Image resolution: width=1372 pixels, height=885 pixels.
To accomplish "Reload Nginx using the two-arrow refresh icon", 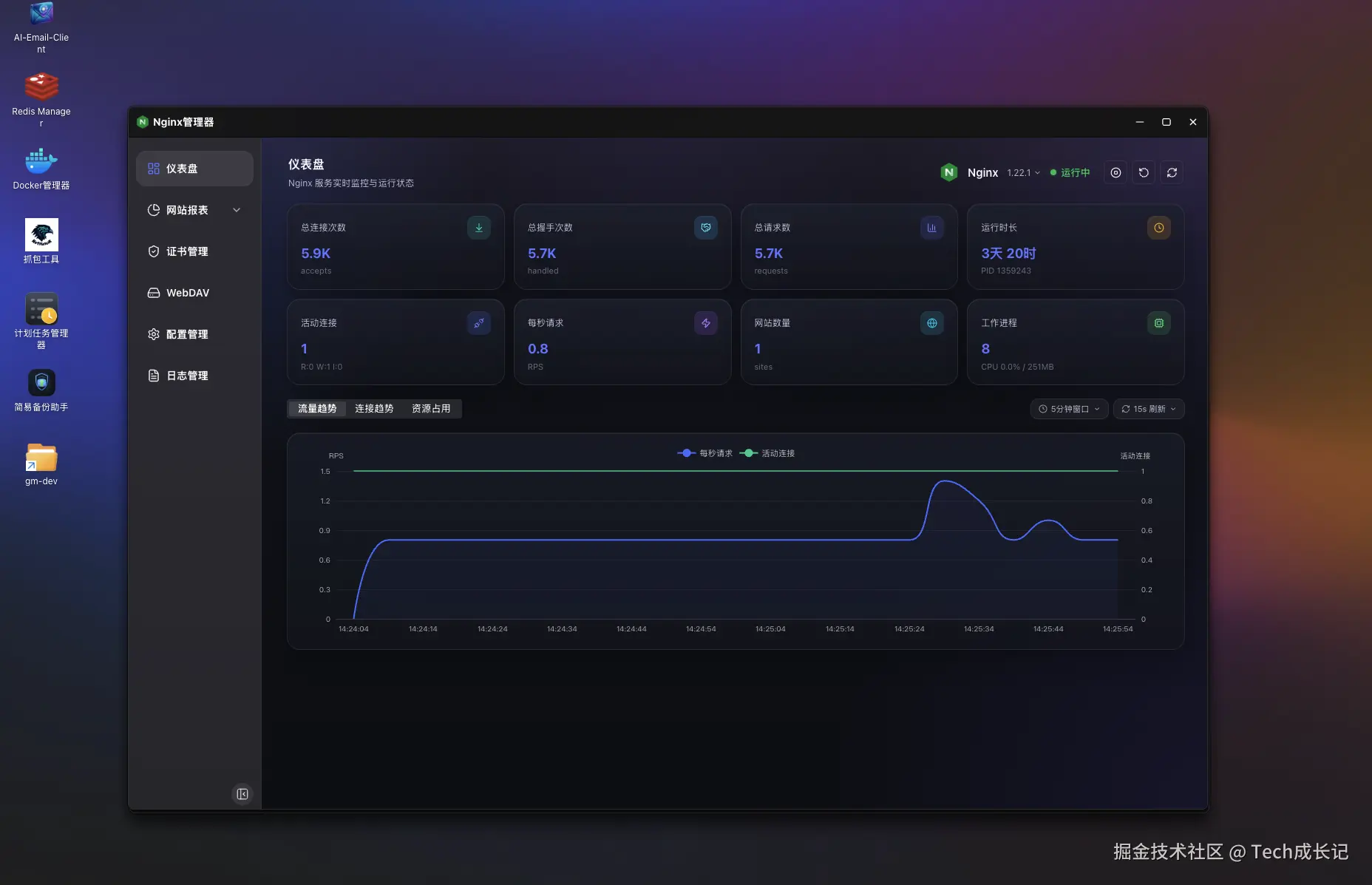I will click(1172, 172).
